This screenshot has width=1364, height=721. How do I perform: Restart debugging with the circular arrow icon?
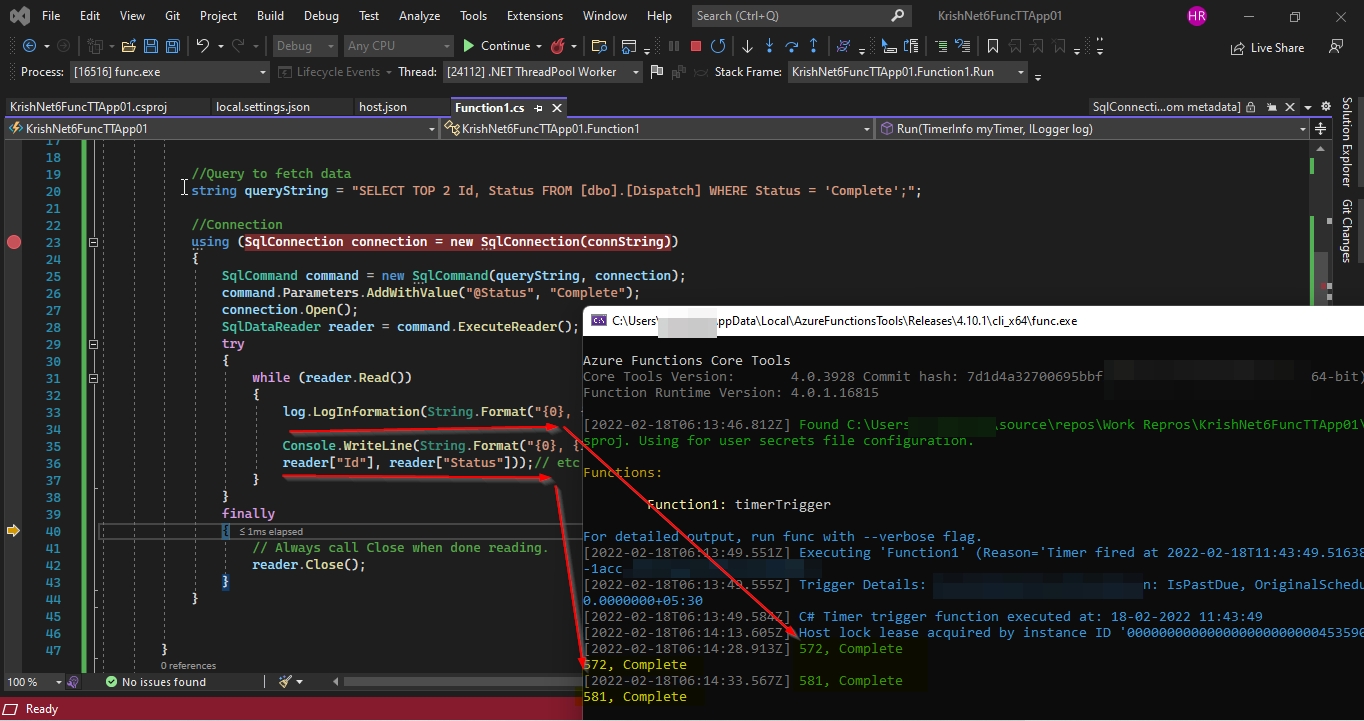pyautogui.click(x=718, y=46)
